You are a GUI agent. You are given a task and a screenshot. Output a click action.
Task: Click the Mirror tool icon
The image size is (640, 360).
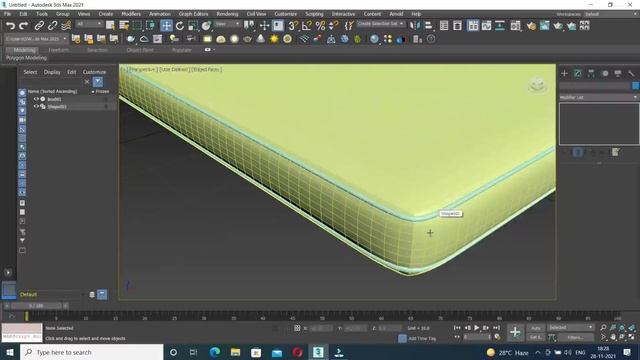coord(414,26)
